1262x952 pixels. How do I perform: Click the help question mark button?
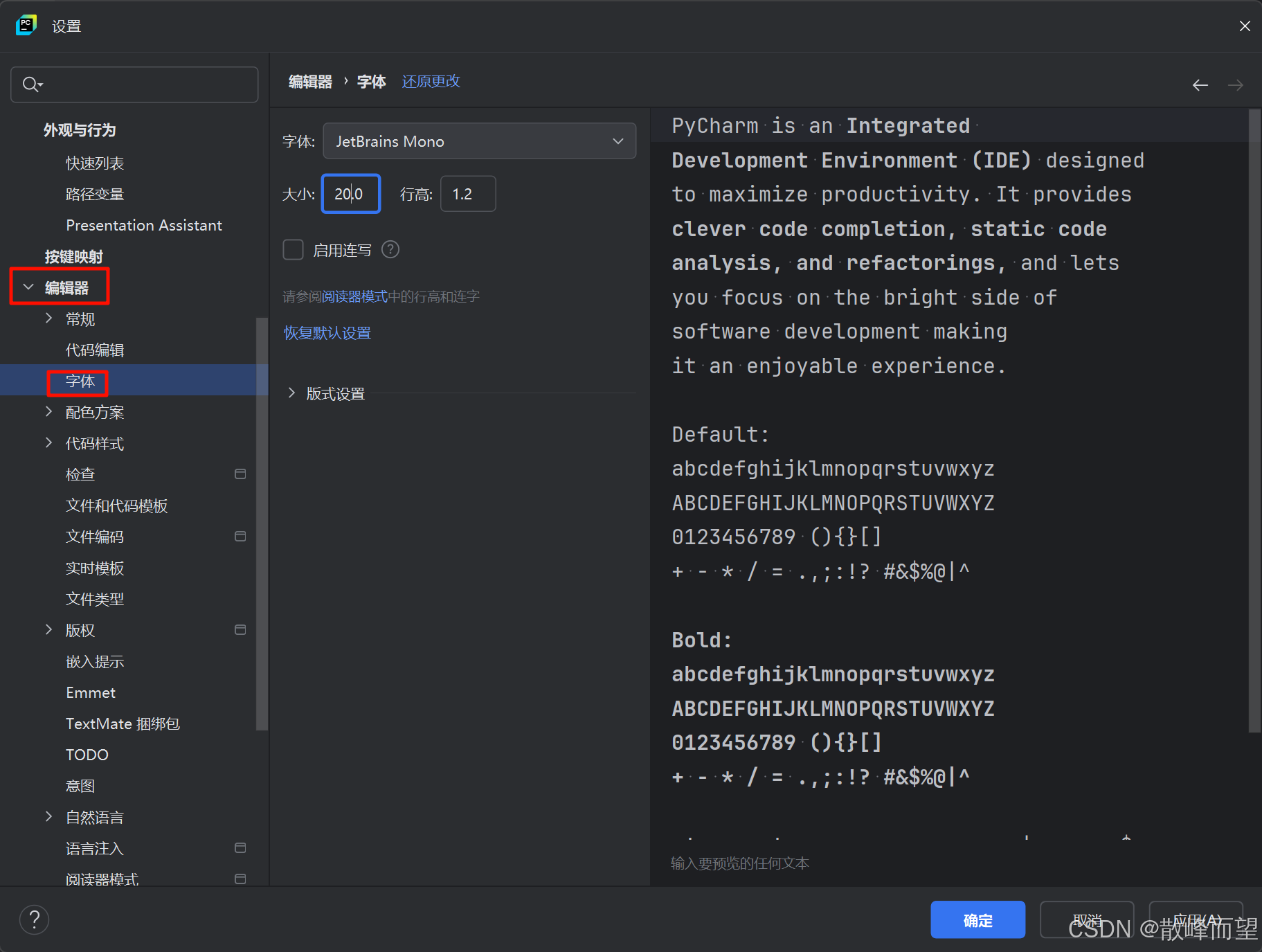(x=34, y=919)
